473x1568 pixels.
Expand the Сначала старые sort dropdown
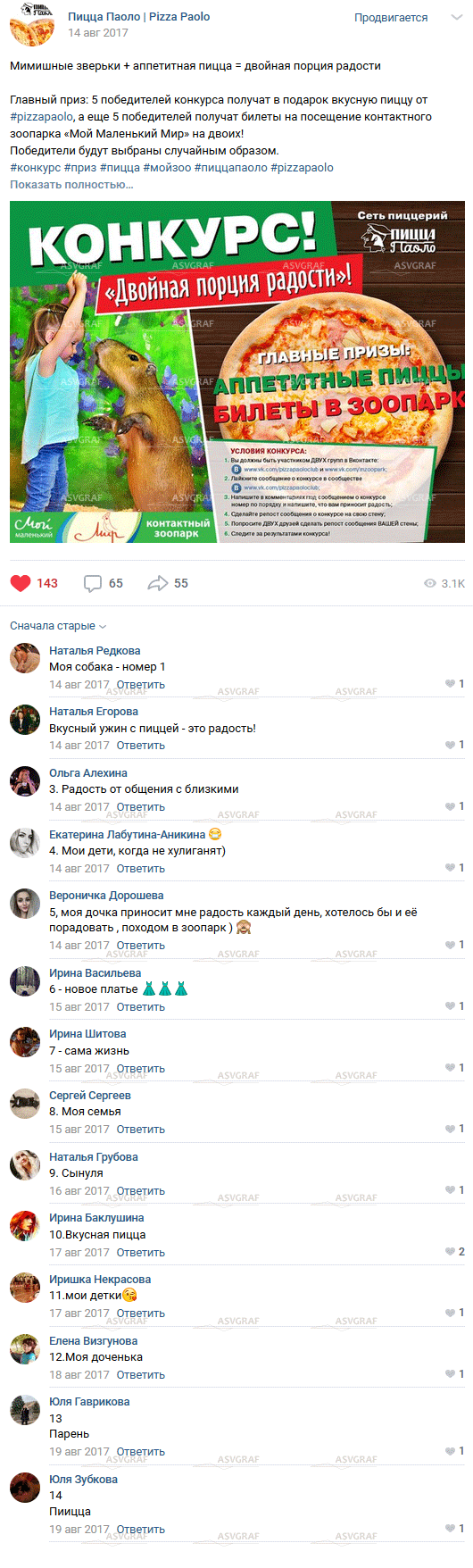[58, 626]
